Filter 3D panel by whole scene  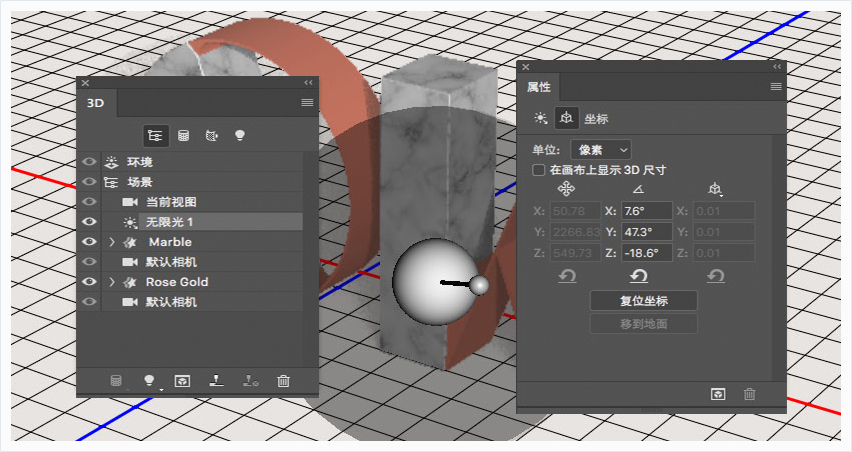pyautogui.click(x=155, y=136)
